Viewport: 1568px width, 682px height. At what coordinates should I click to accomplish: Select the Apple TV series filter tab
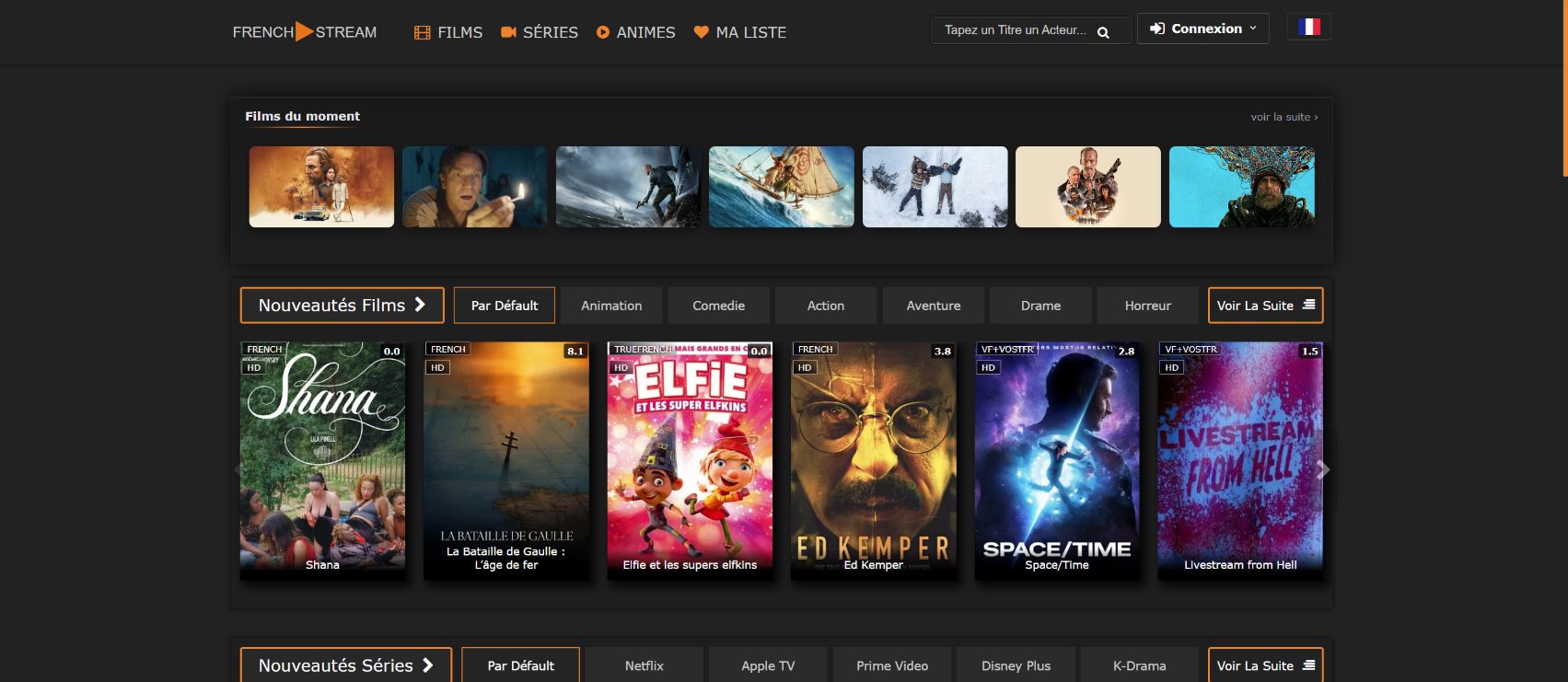coord(768,665)
